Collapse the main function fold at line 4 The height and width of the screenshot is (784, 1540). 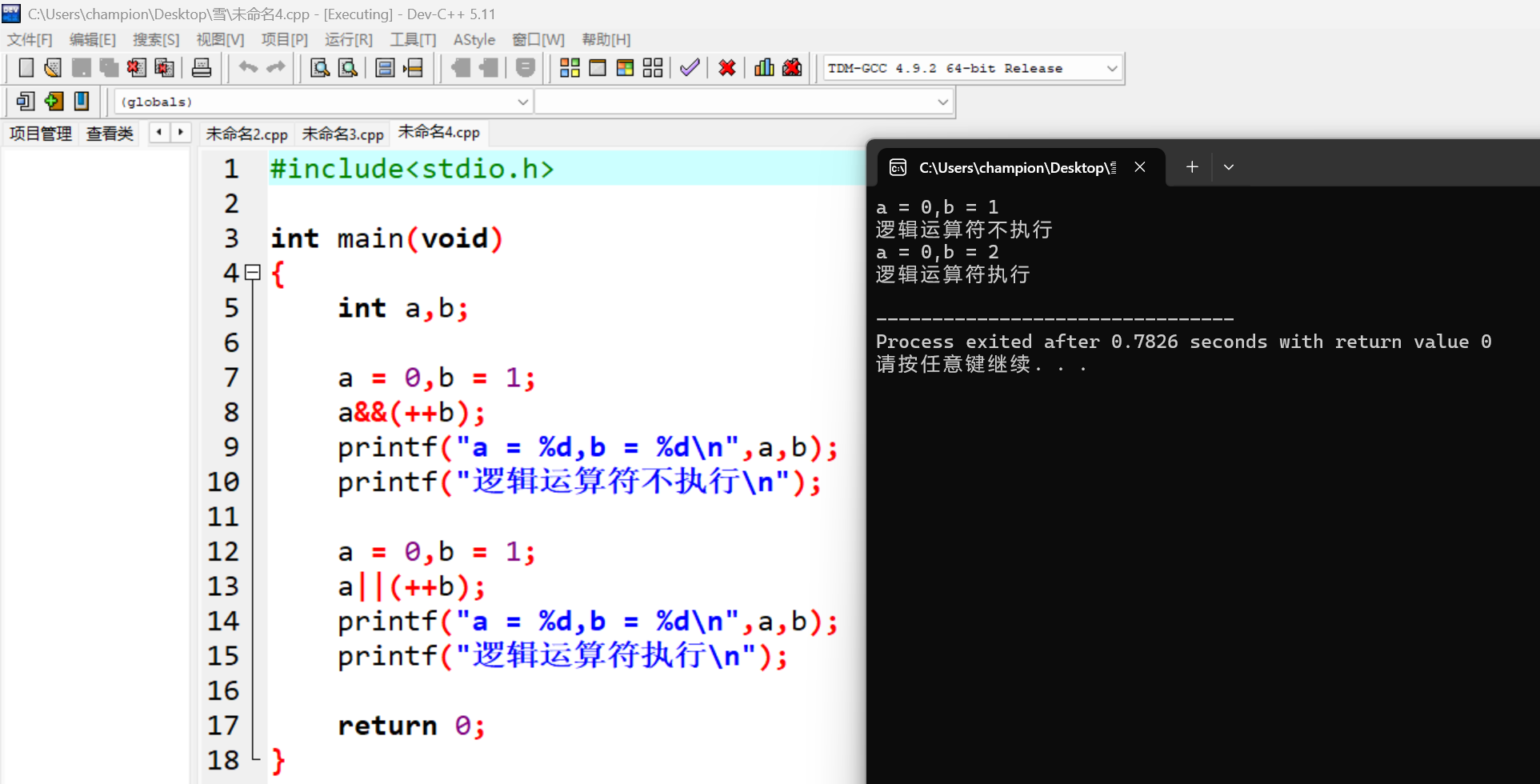(253, 273)
